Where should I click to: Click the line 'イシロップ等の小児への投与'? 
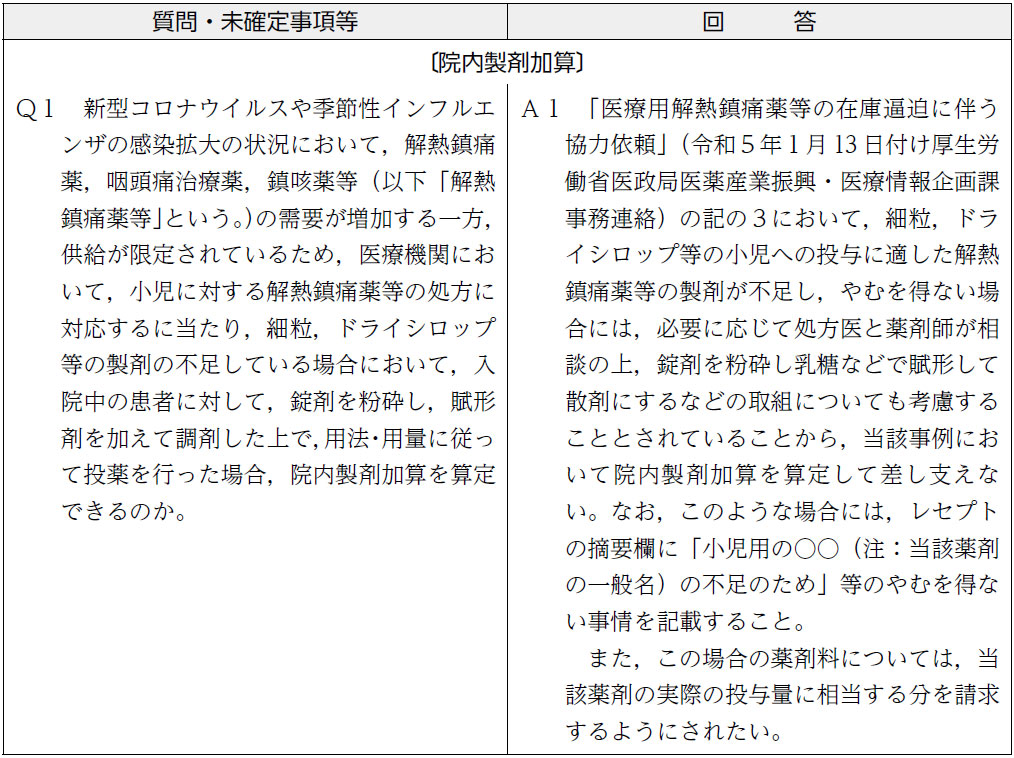(782, 255)
